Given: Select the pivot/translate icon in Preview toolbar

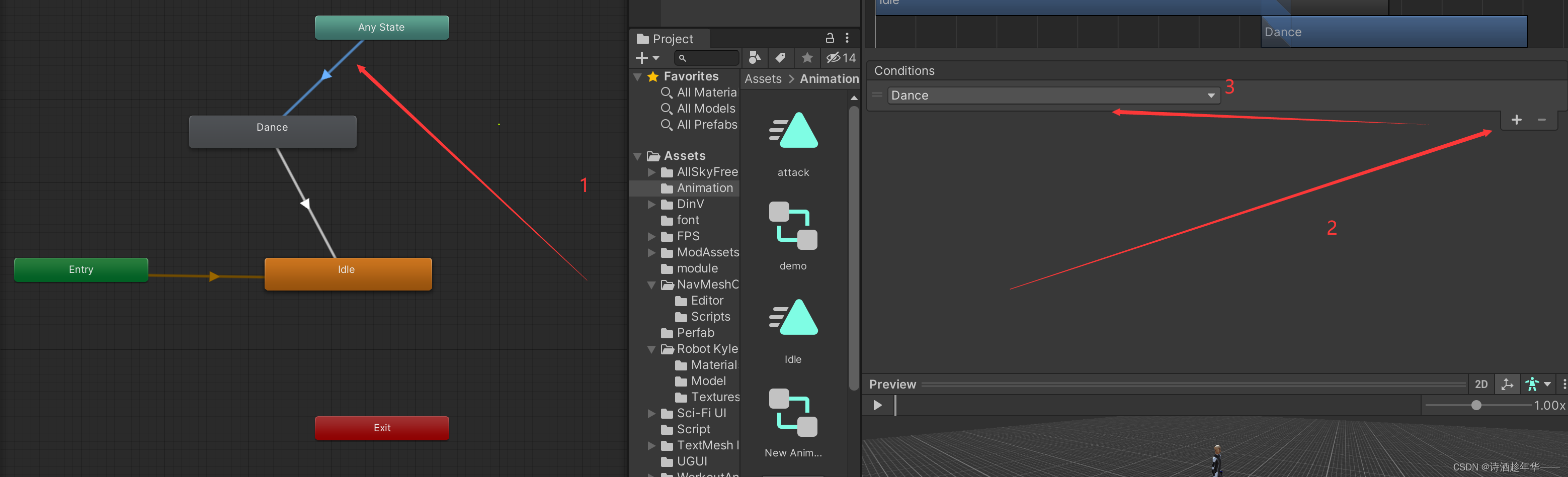Looking at the screenshot, I should pos(1507,385).
